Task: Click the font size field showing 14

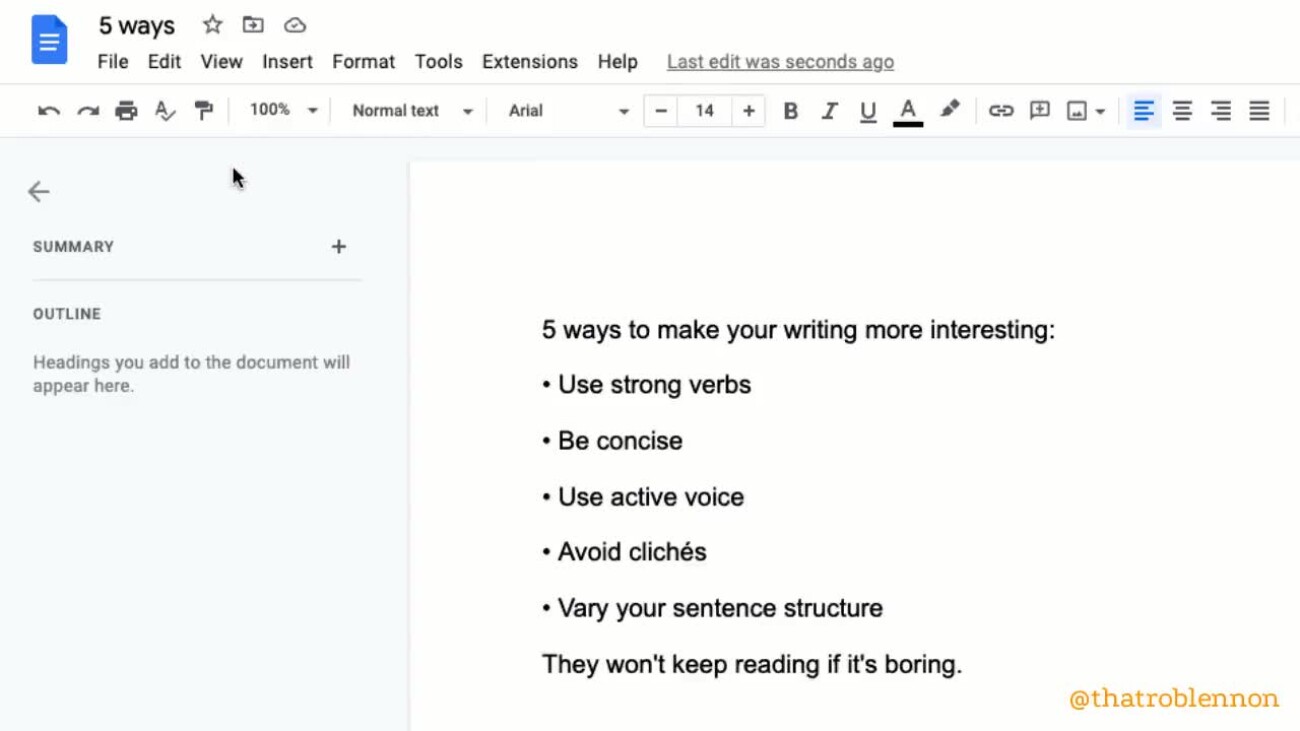Action: (704, 111)
